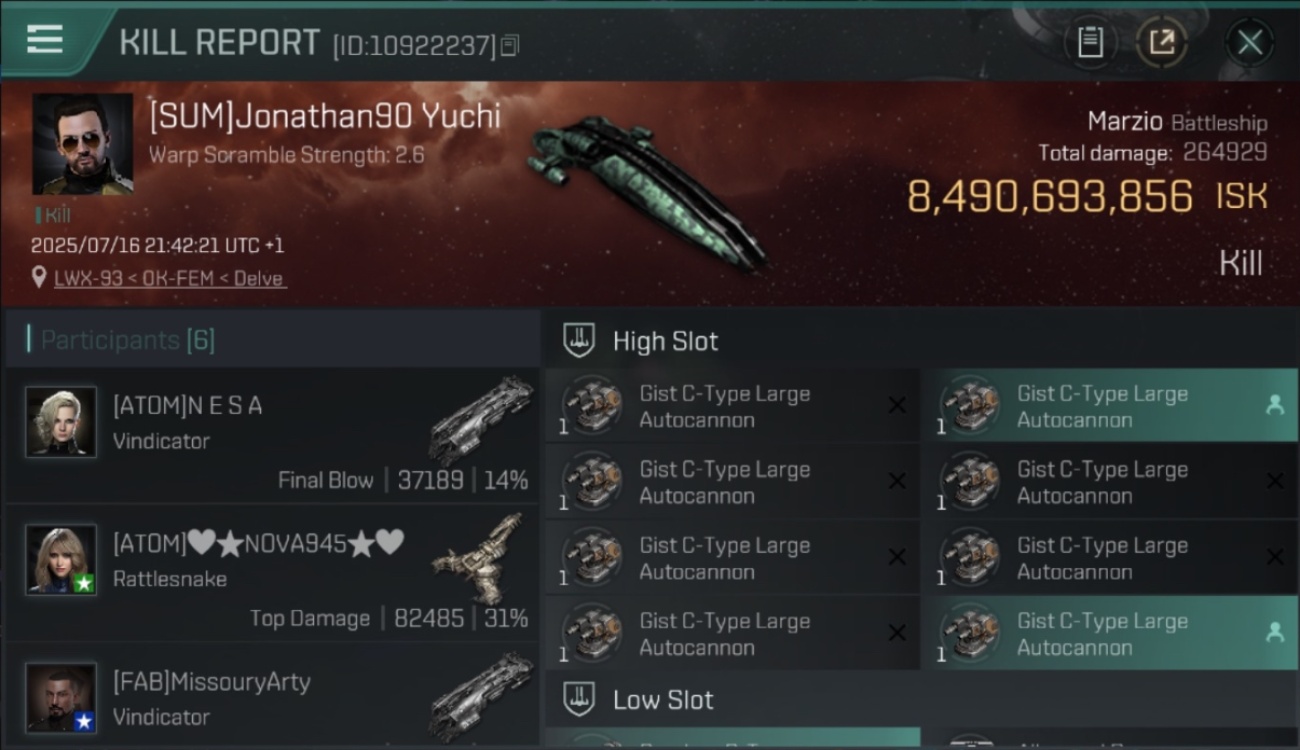1300x750 pixels.
Task: Click the Participants [6] header
Action: pyautogui.click(x=127, y=340)
